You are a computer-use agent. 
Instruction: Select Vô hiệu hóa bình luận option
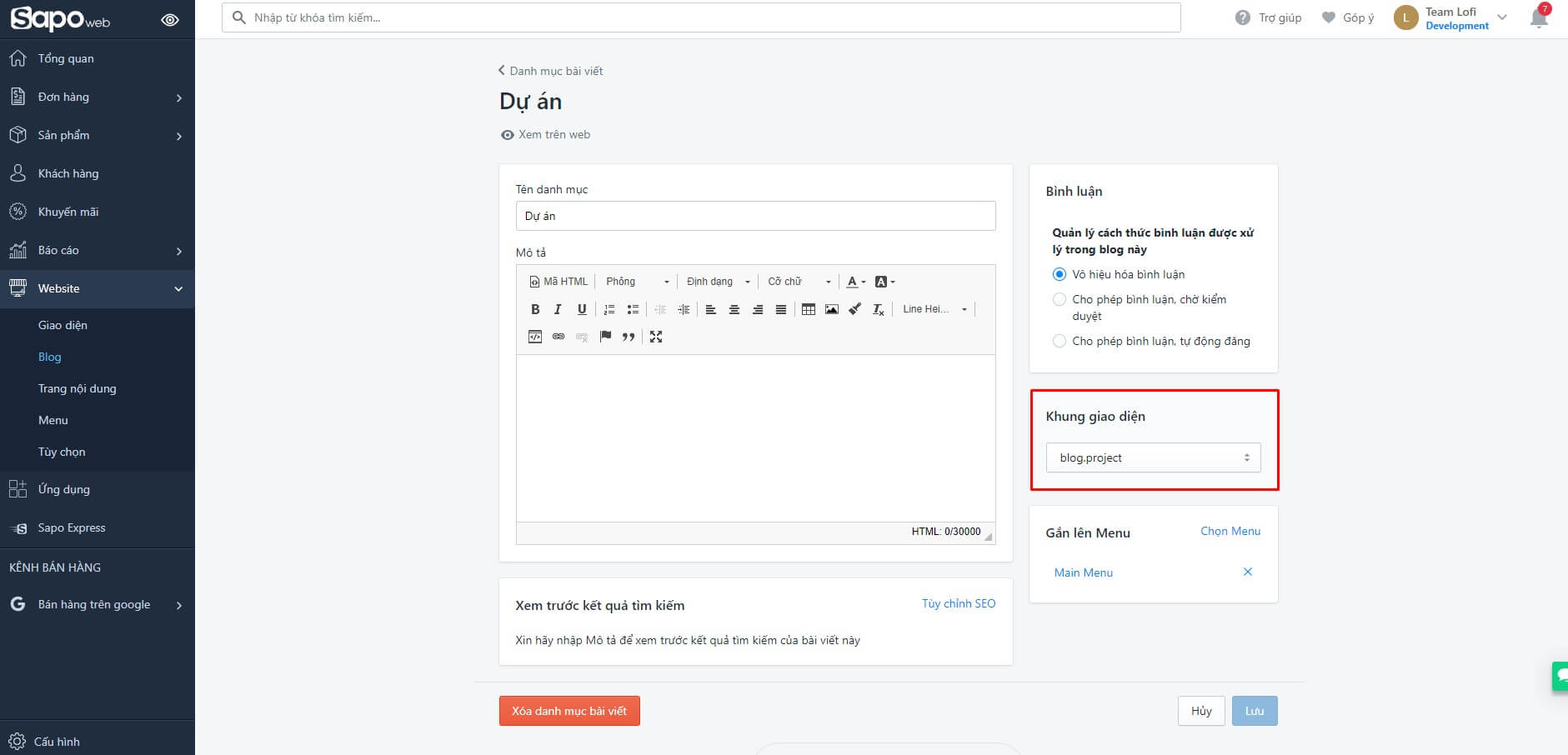click(x=1059, y=274)
